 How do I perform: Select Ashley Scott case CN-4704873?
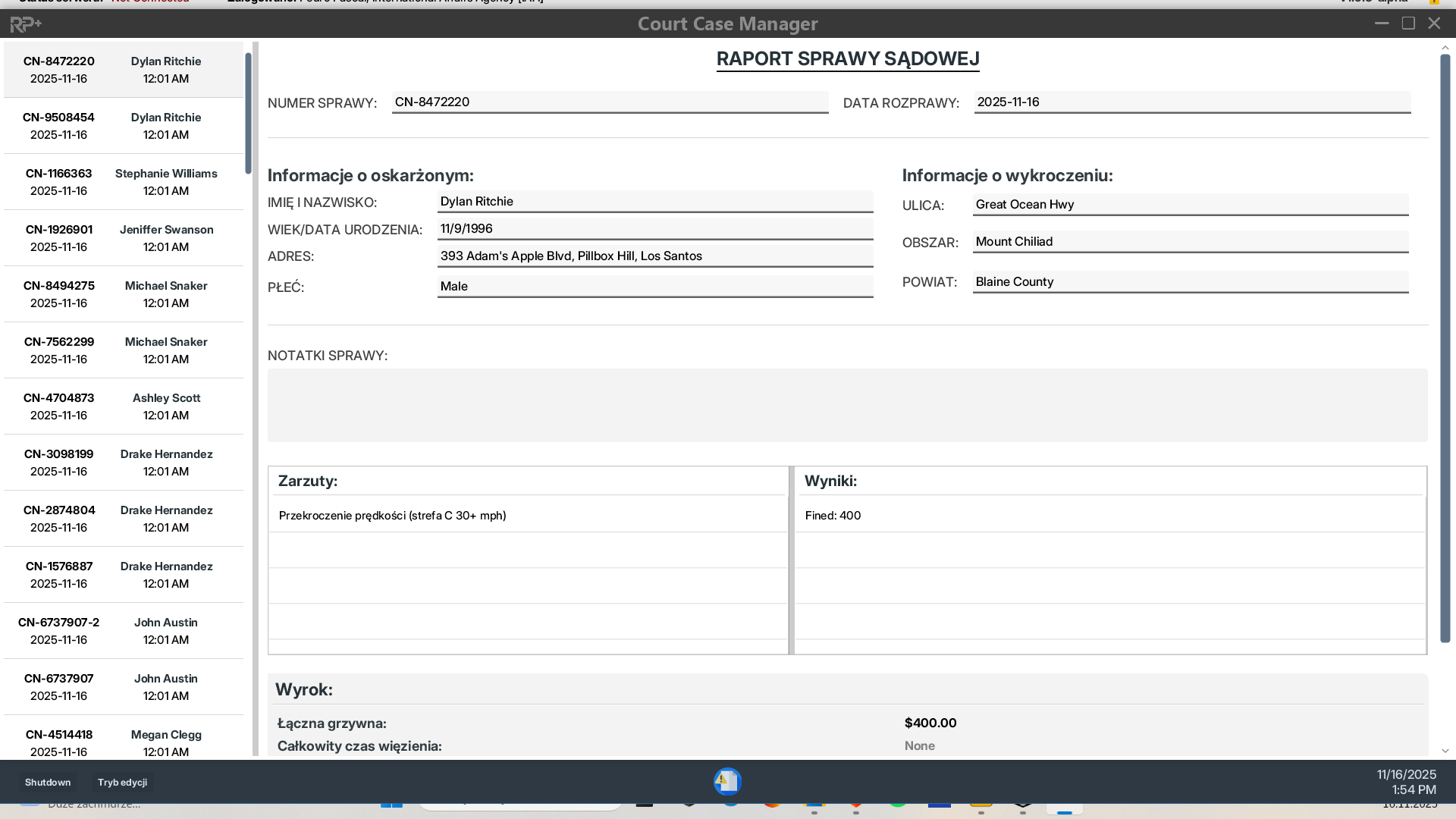coord(124,406)
